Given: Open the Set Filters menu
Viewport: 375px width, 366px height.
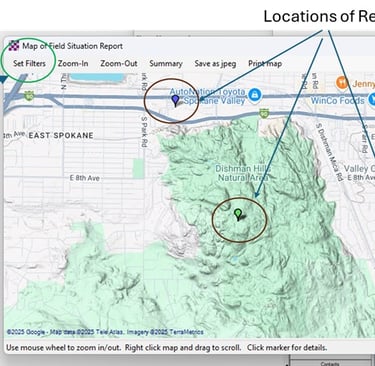Looking at the screenshot, I should (x=29, y=63).
